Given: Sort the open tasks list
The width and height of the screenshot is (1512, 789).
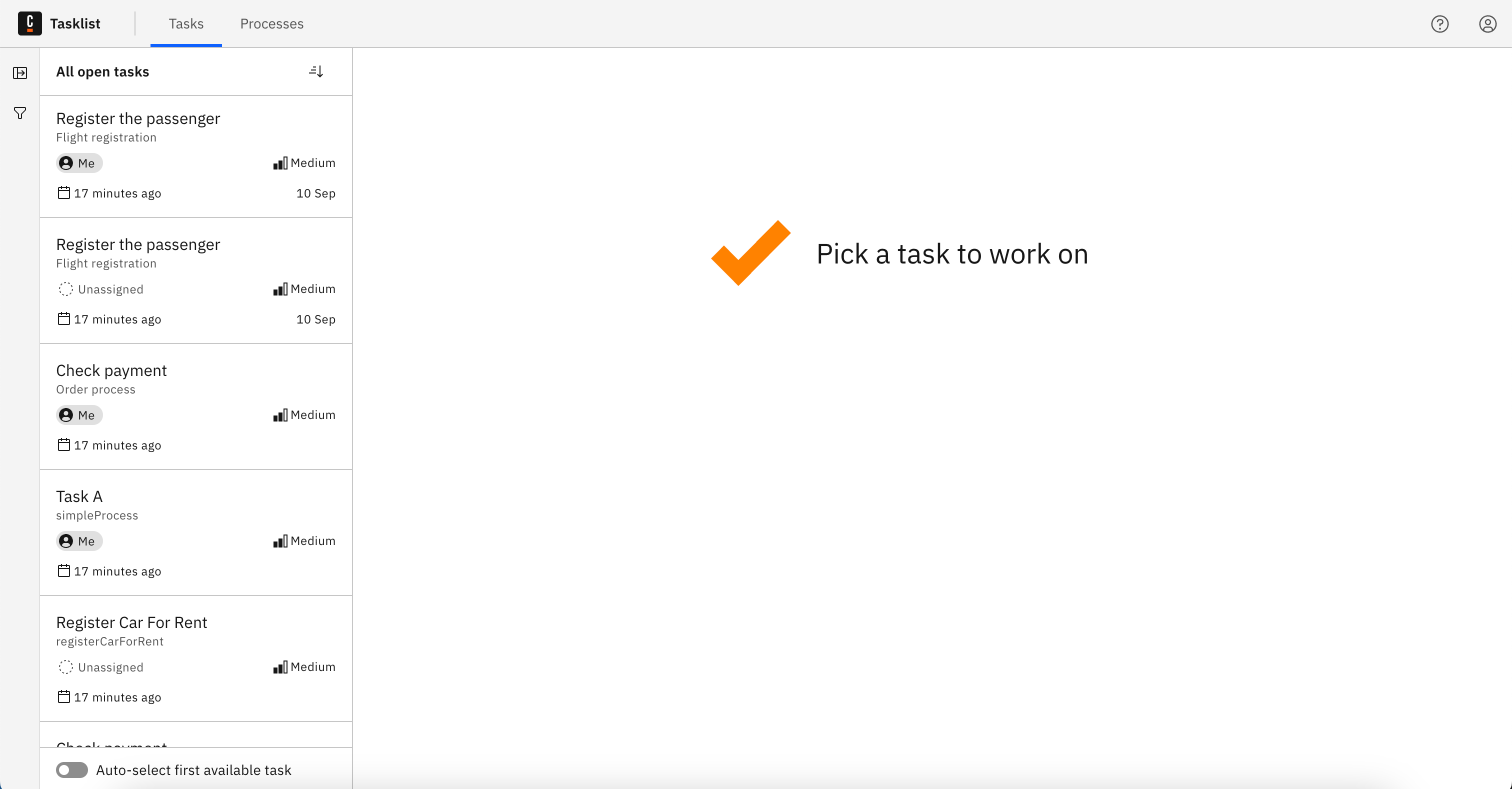Looking at the screenshot, I should [316, 71].
